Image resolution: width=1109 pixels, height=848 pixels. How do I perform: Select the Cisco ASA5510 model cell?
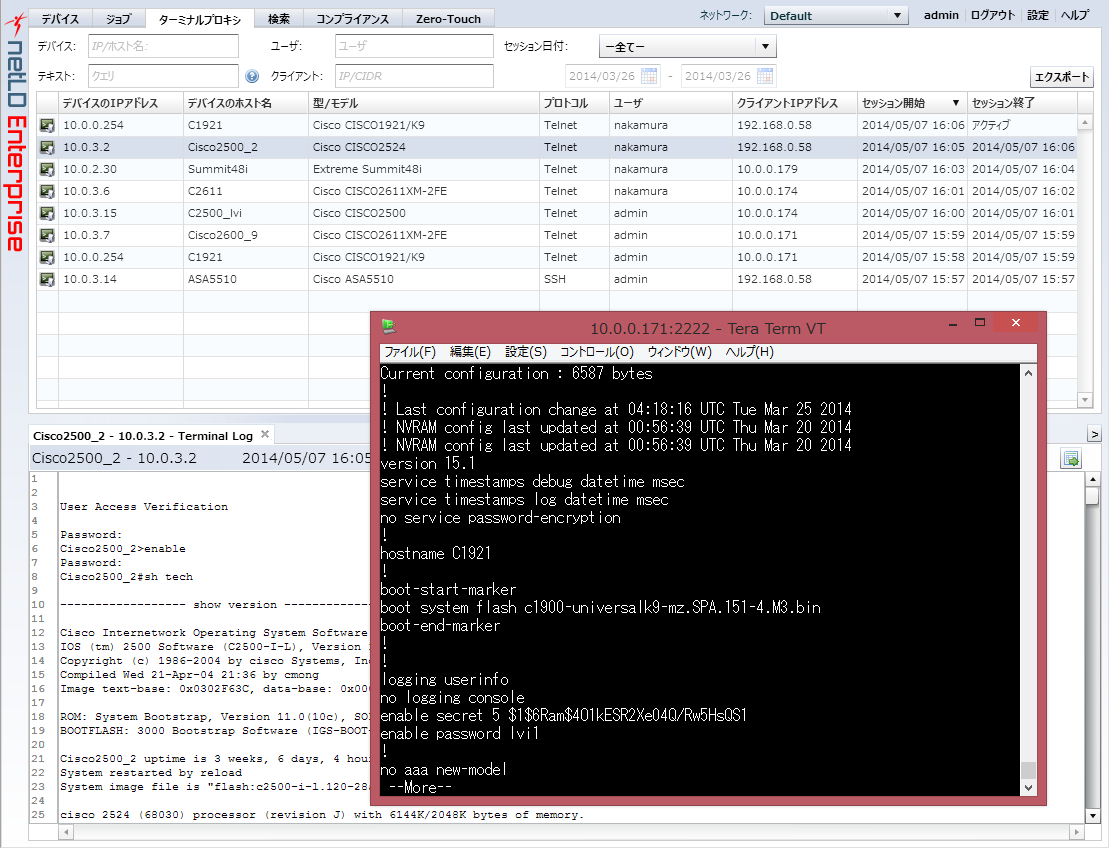(x=424, y=279)
